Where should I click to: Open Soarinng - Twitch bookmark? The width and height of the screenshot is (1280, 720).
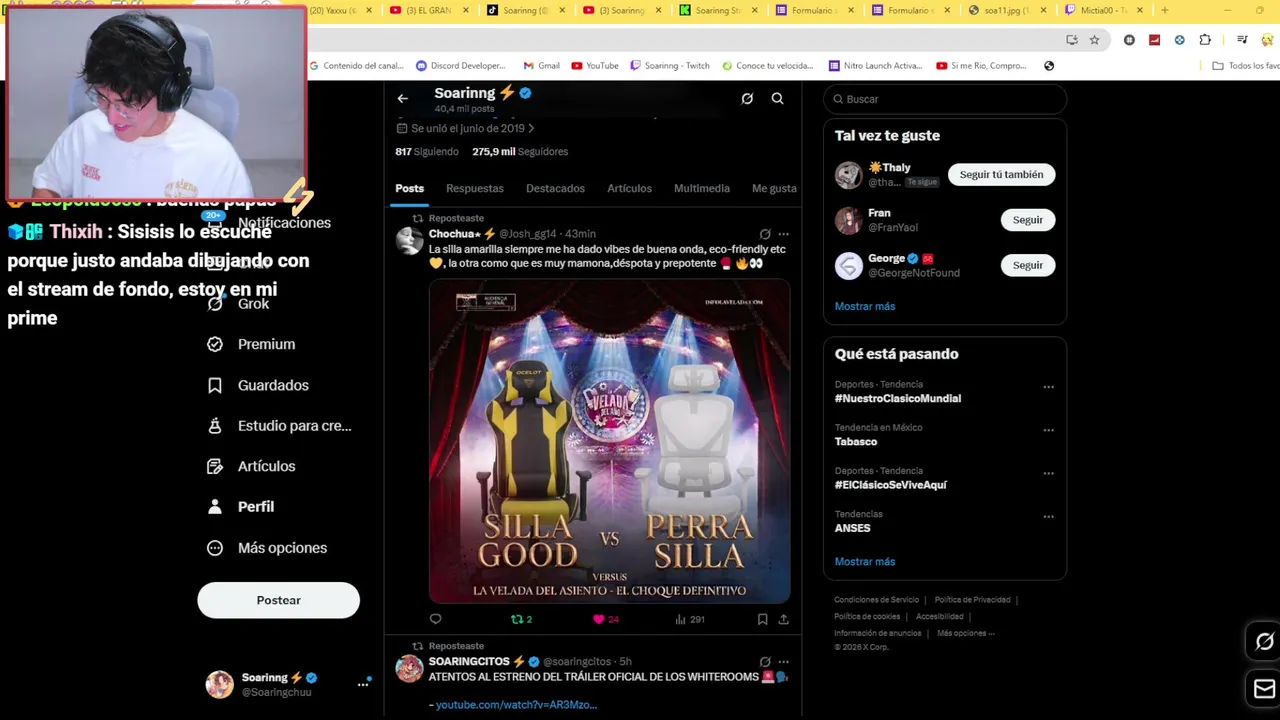(670, 66)
